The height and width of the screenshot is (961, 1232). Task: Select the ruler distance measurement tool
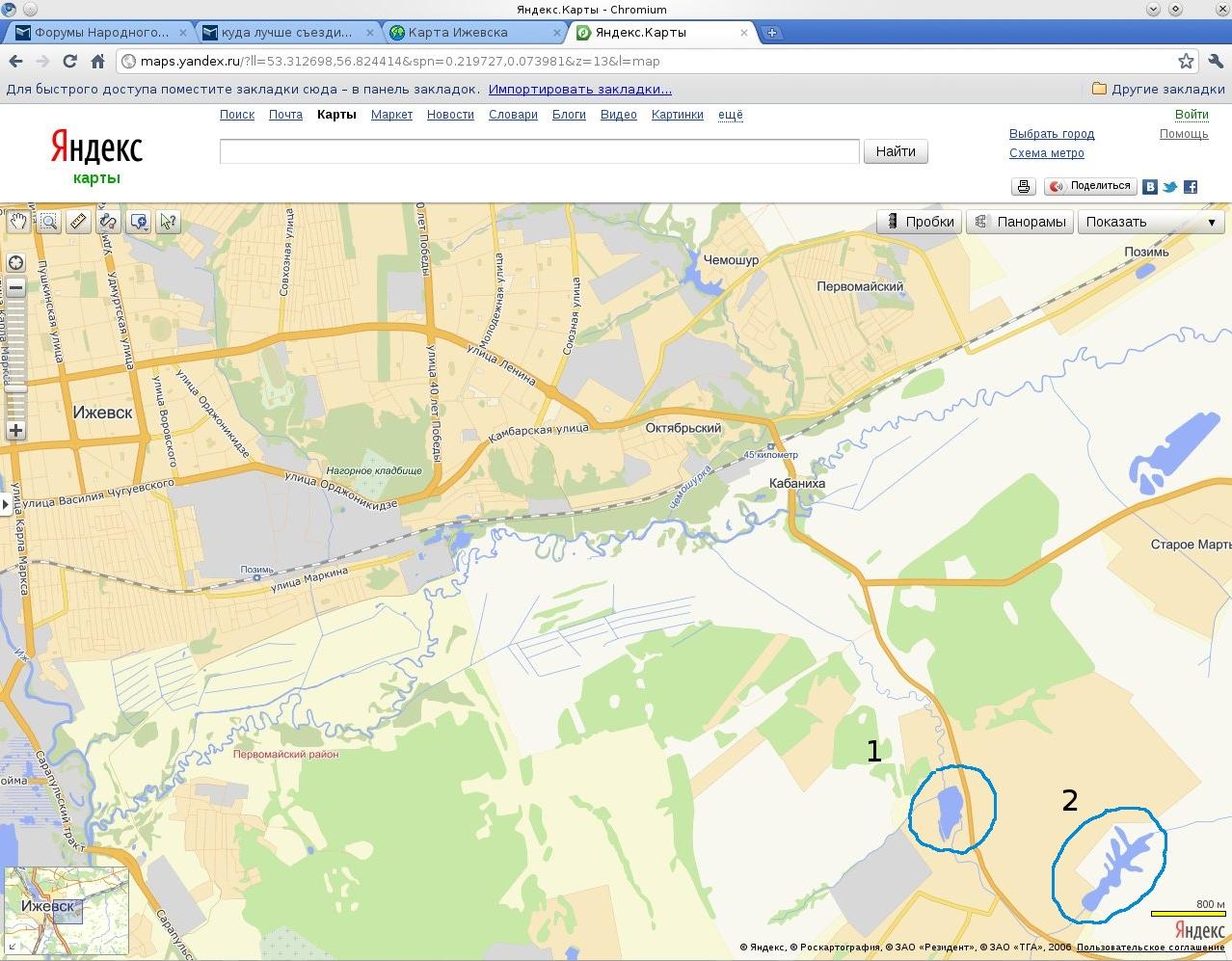78,222
